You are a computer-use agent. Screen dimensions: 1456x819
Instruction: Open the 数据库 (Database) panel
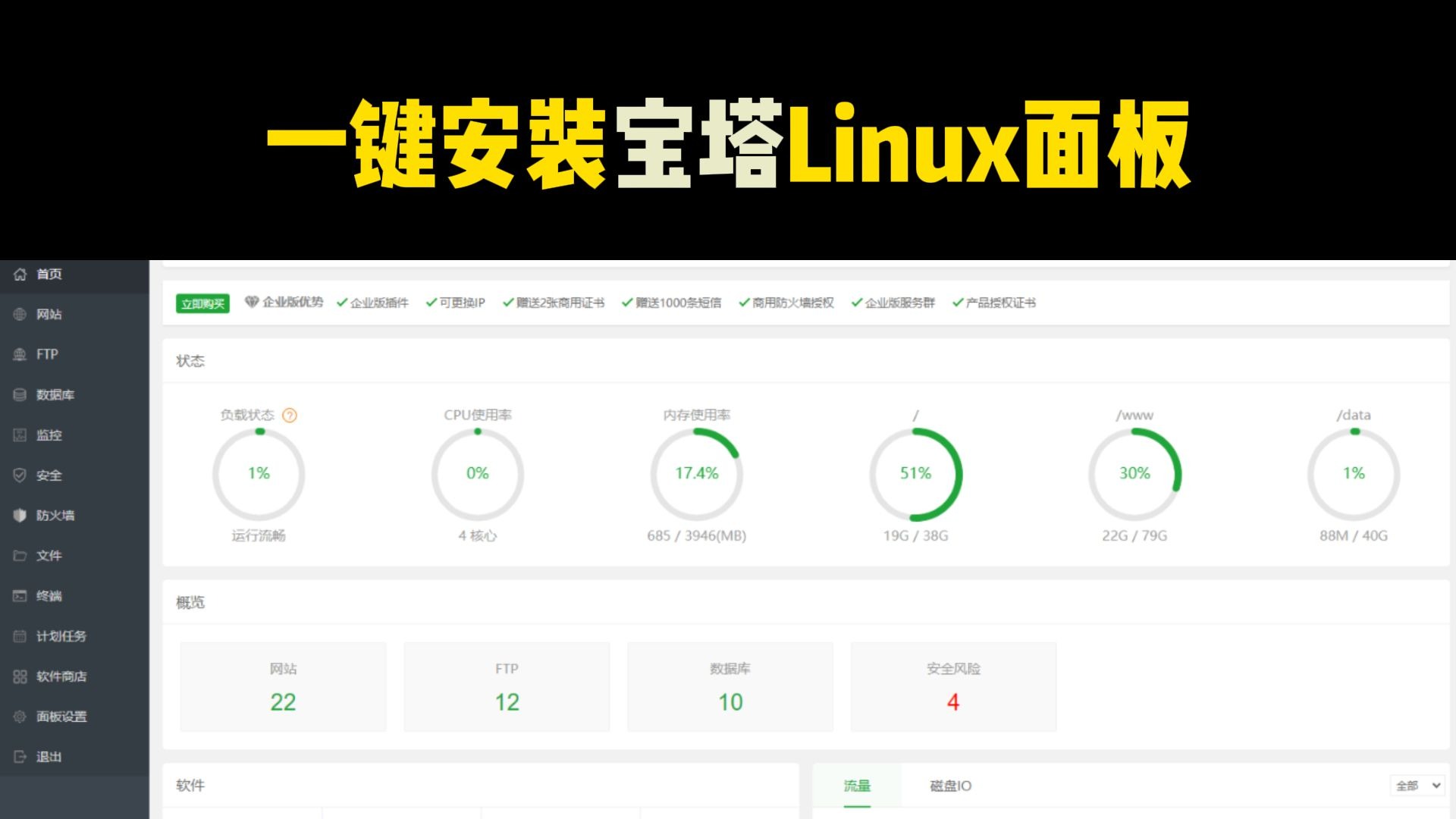click(x=52, y=394)
